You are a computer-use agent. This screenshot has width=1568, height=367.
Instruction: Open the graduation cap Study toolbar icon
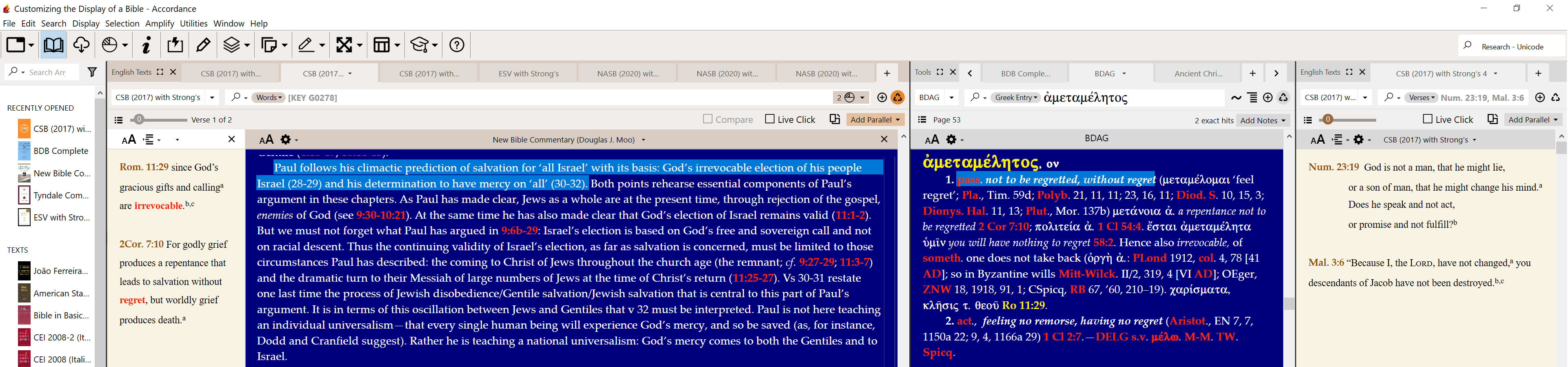tap(420, 45)
